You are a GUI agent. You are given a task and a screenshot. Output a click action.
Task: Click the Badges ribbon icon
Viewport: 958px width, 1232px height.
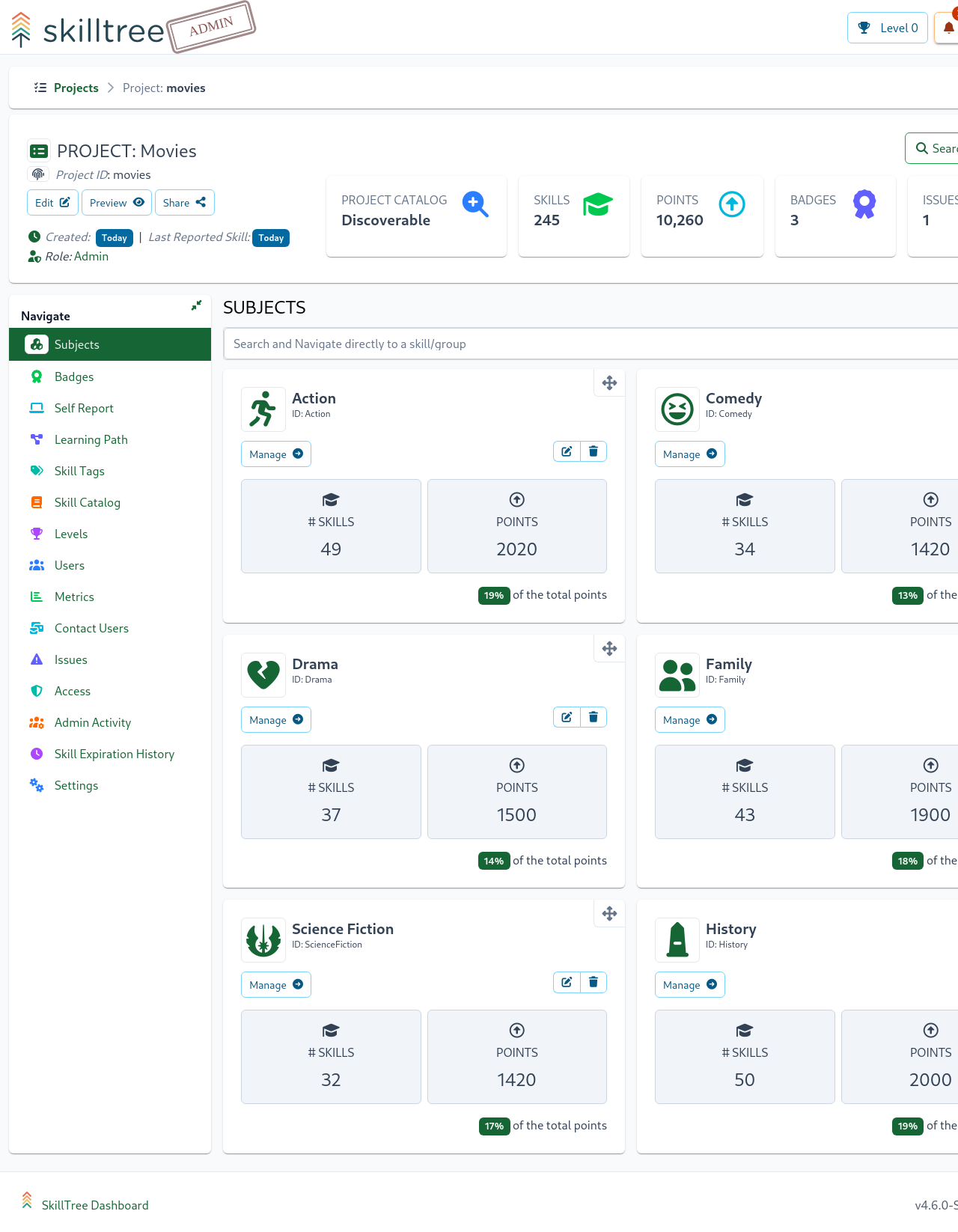coord(864,204)
